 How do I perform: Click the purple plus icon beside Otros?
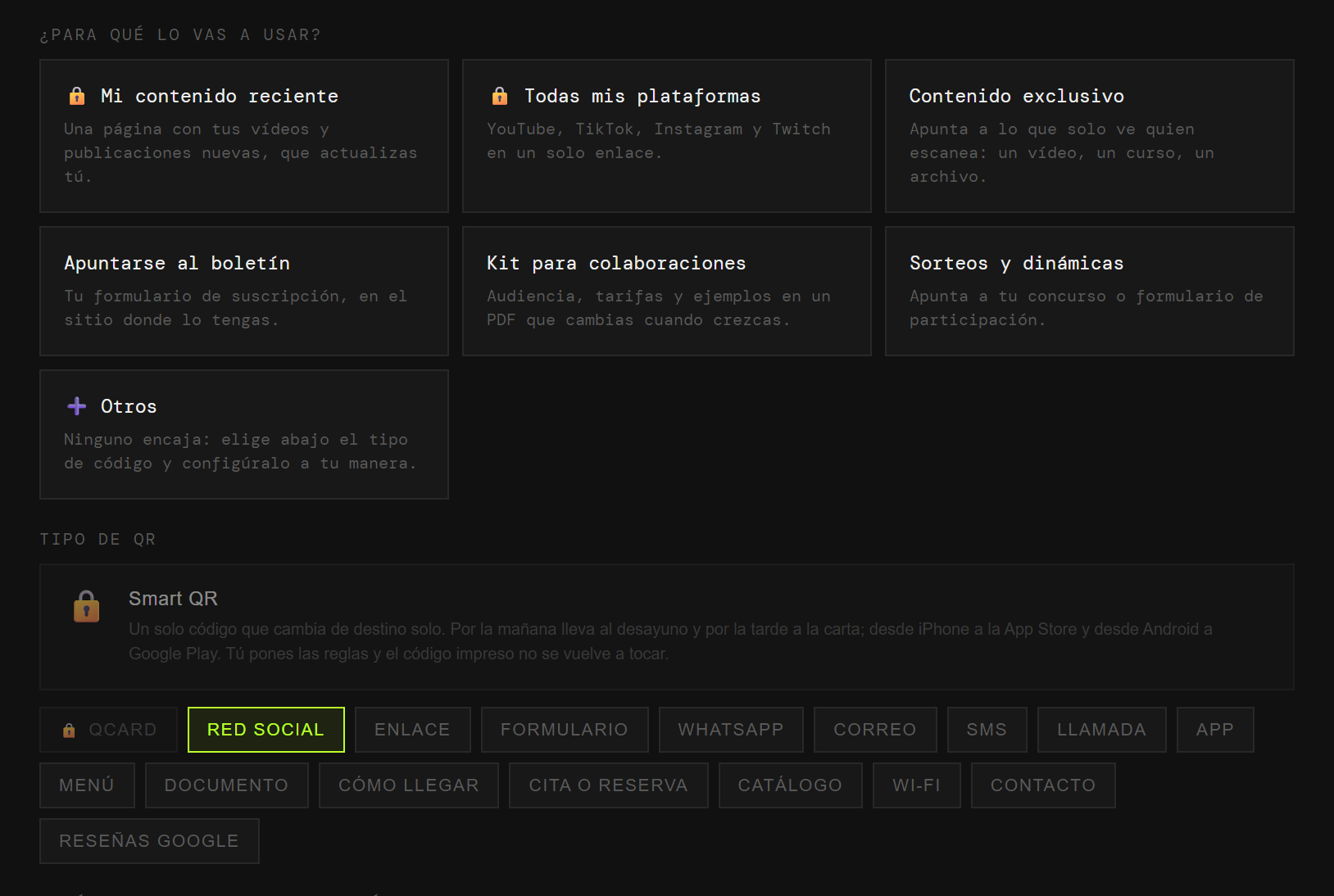(x=77, y=406)
